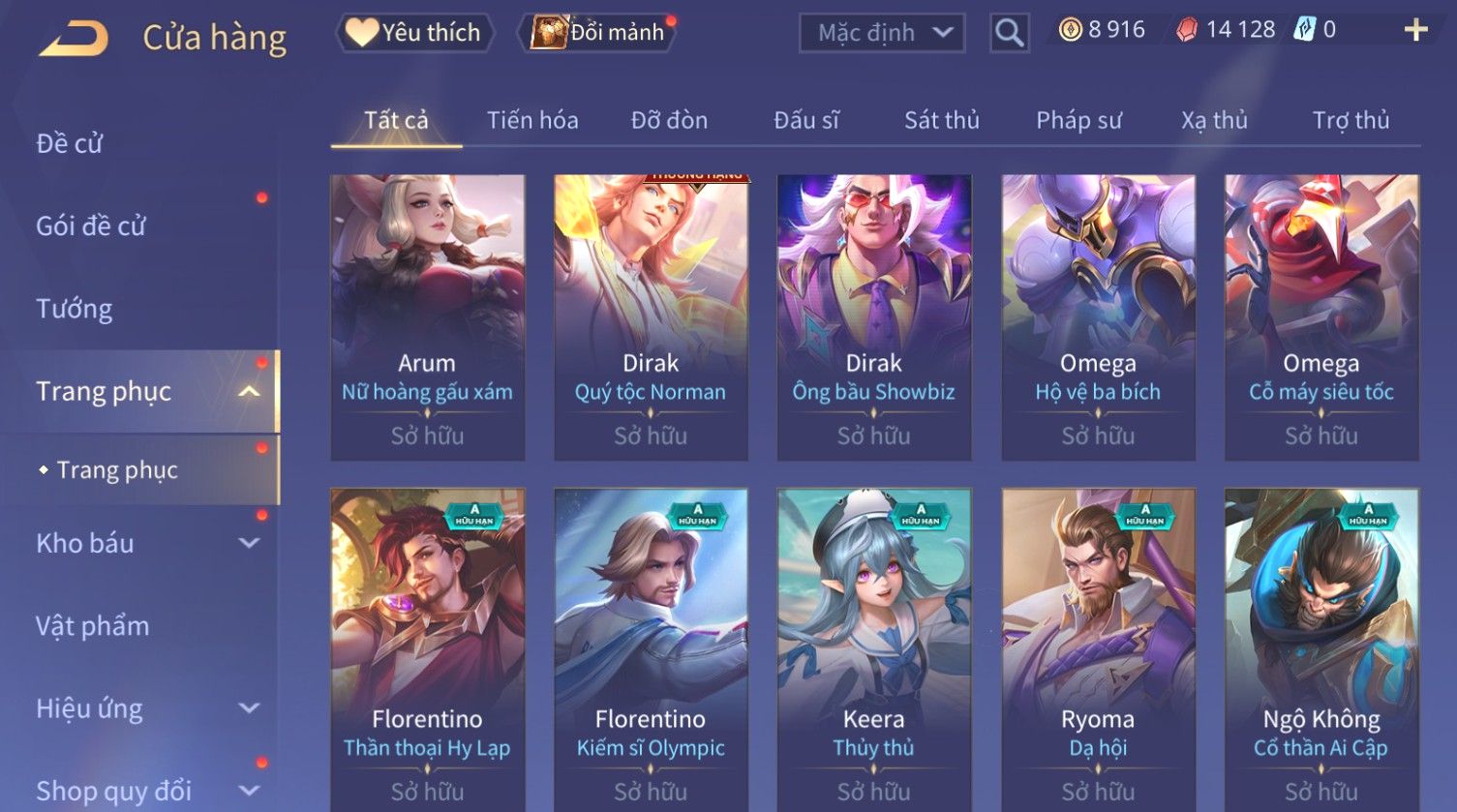
Task: Open the Tướng sidebar menu
Action: tap(75, 309)
